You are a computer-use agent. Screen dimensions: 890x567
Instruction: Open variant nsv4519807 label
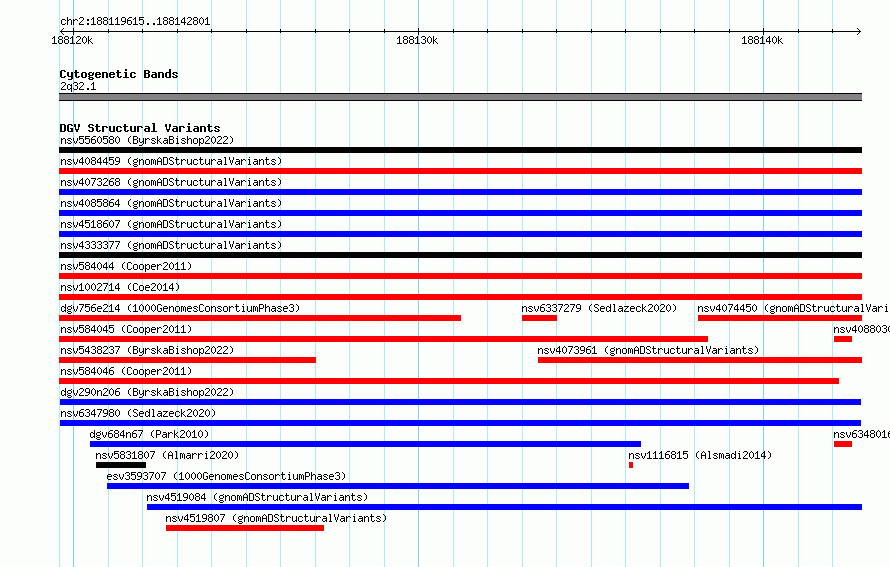(276, 518)
